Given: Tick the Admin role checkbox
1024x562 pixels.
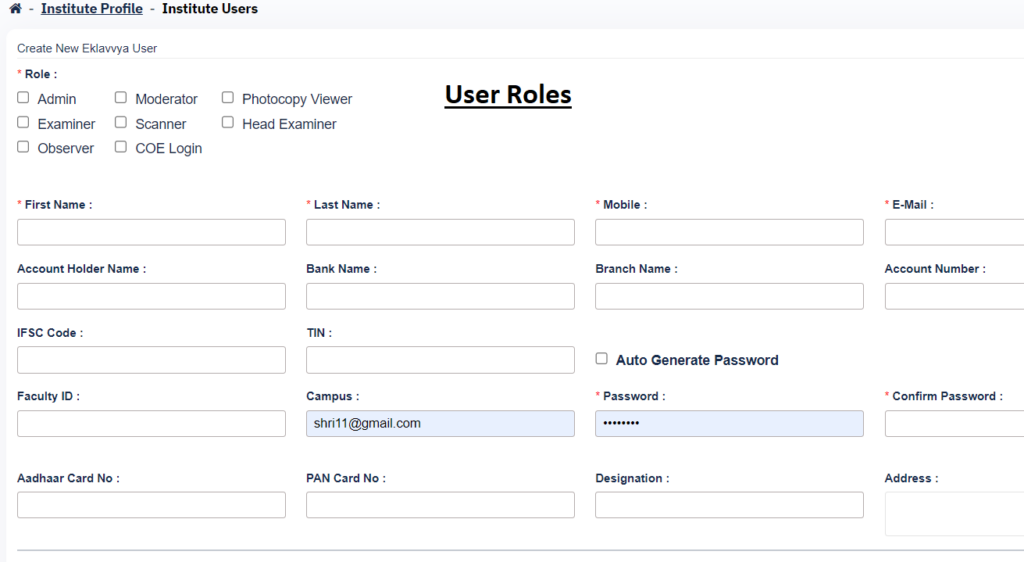Looking at the screenshot, I should (24, 97).
